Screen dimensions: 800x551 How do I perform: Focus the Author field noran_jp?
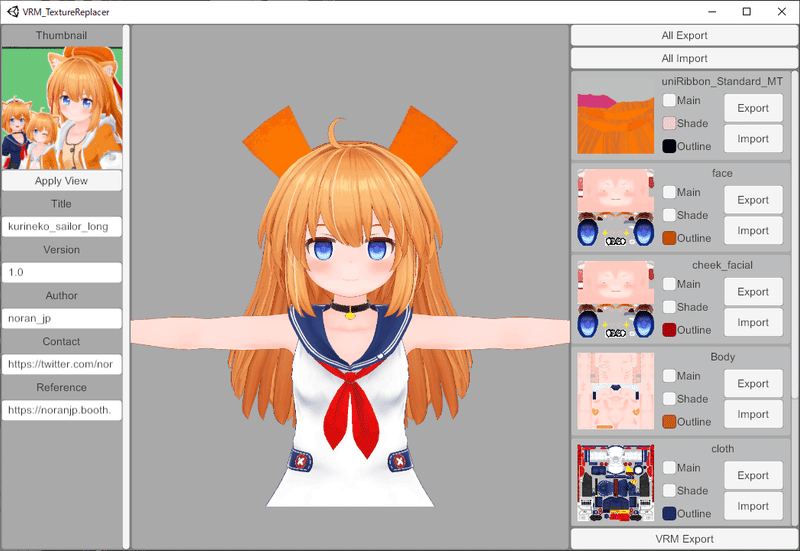point(62,318)
